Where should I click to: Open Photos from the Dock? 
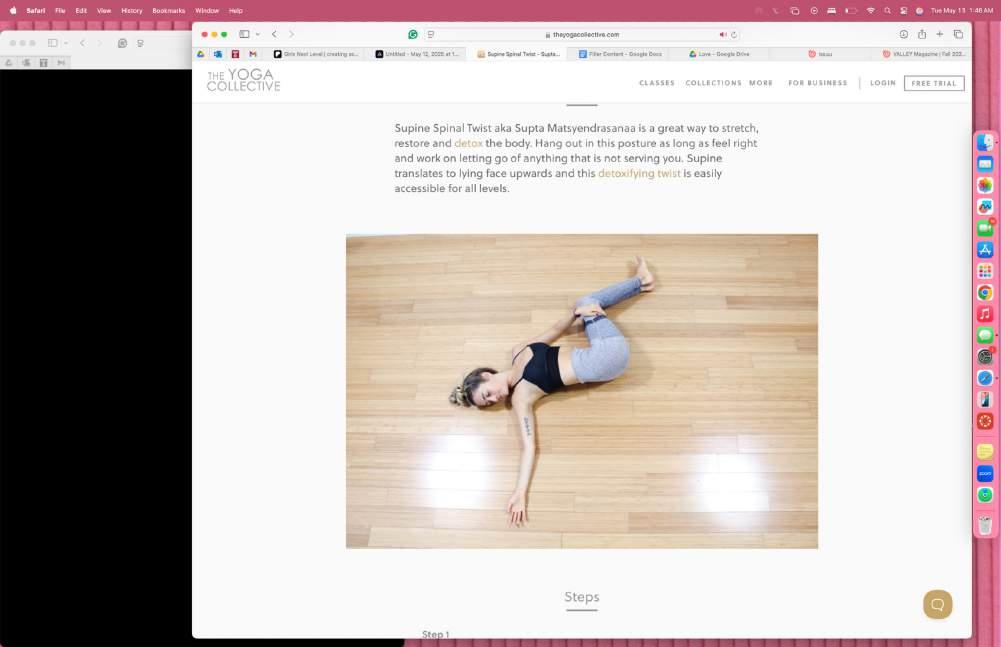point(985,185)
